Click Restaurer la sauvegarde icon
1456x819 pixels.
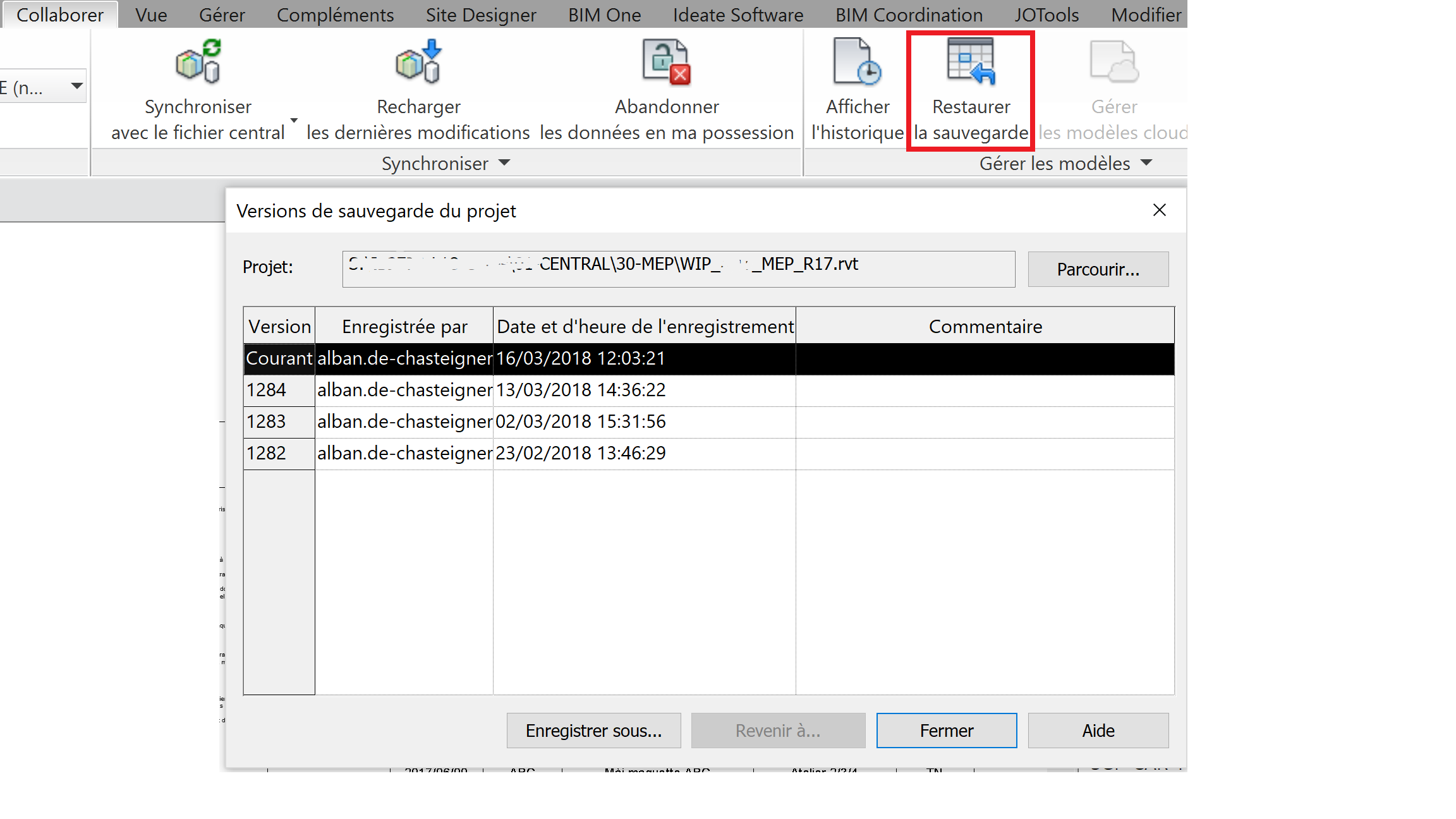pyautogui.click(x=971, y=62)
